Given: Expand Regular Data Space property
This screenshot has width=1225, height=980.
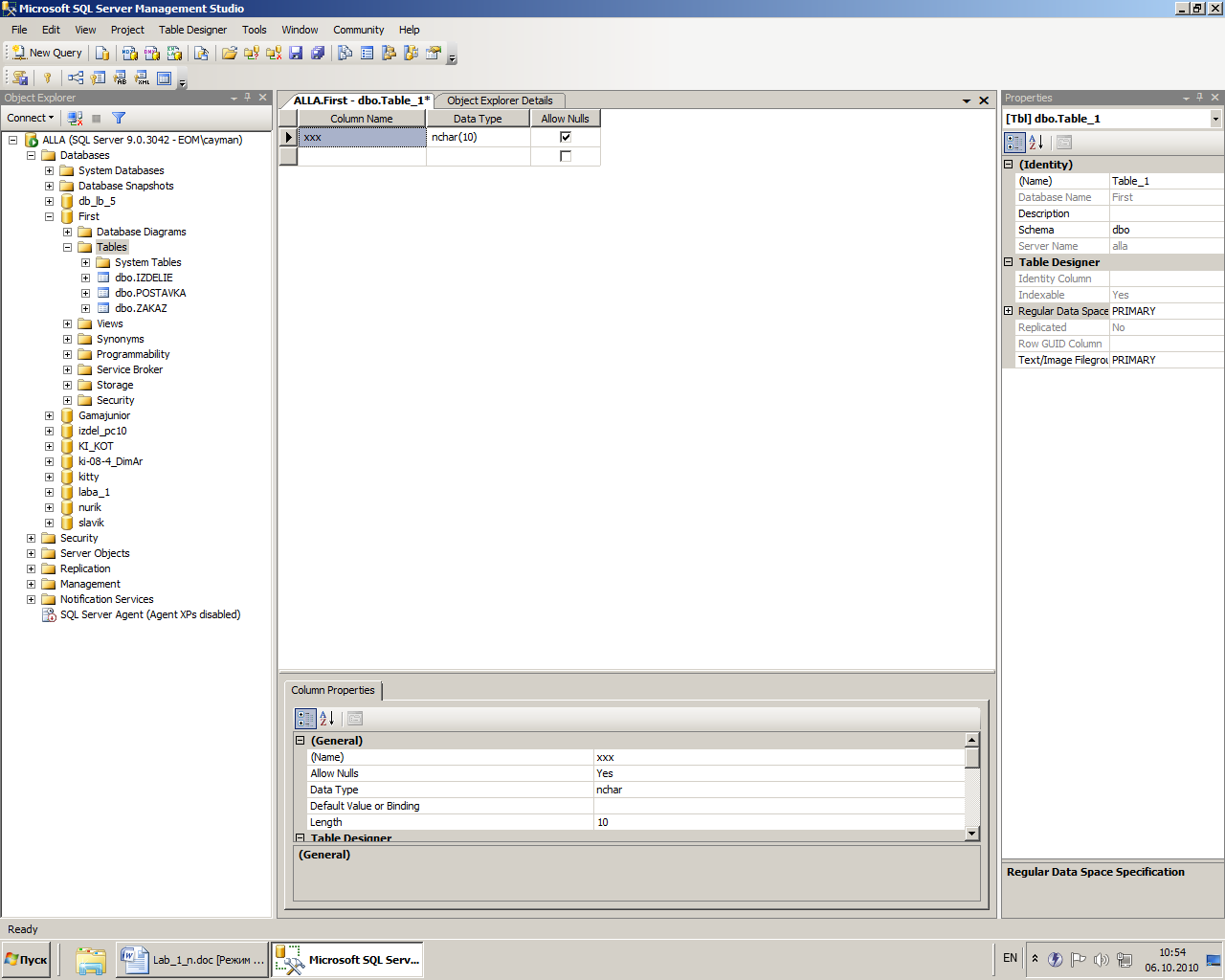Looking at the screenshot, I should click(x=1008, y=311).
